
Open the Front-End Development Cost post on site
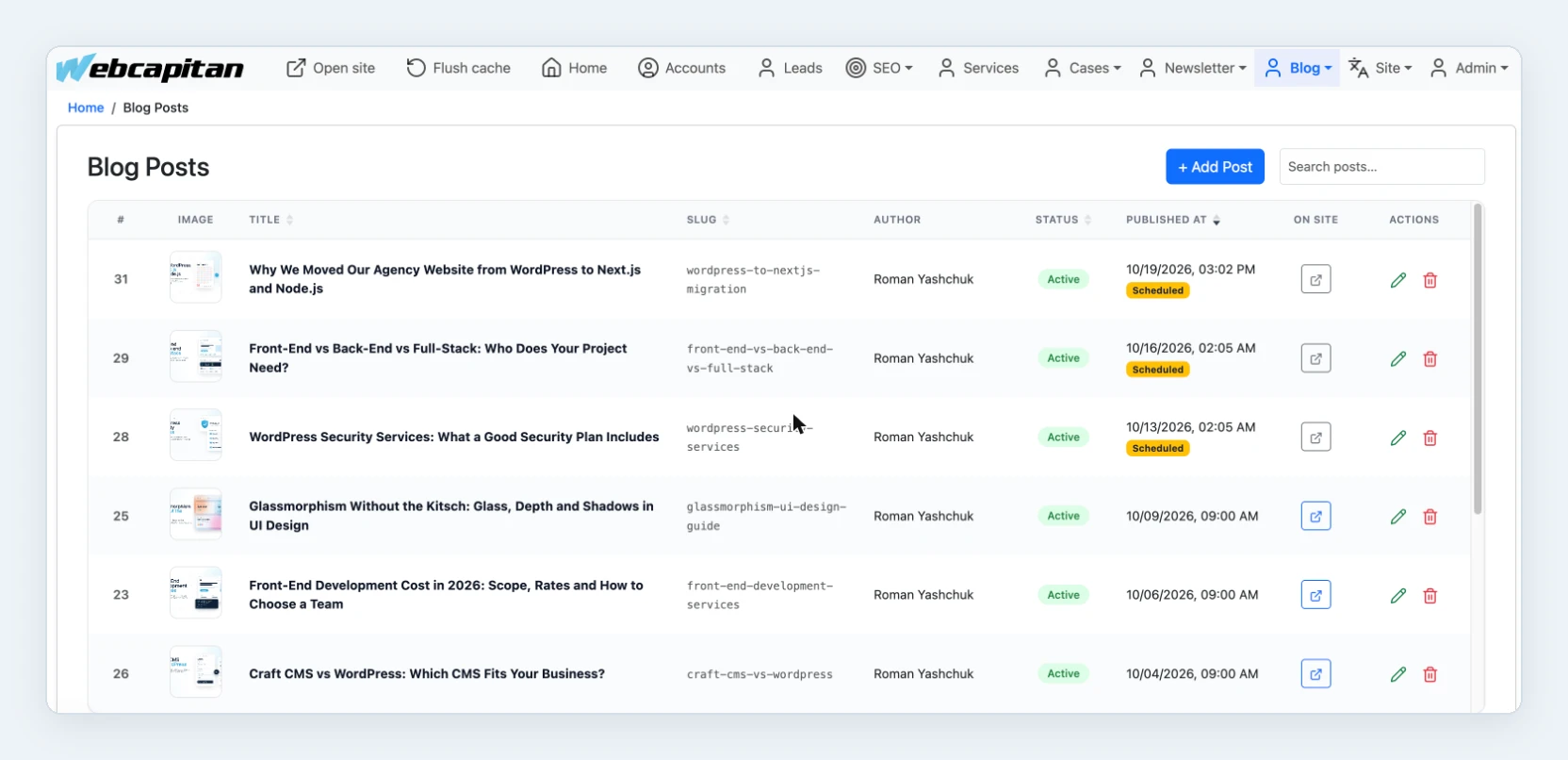pos(1316,595)
